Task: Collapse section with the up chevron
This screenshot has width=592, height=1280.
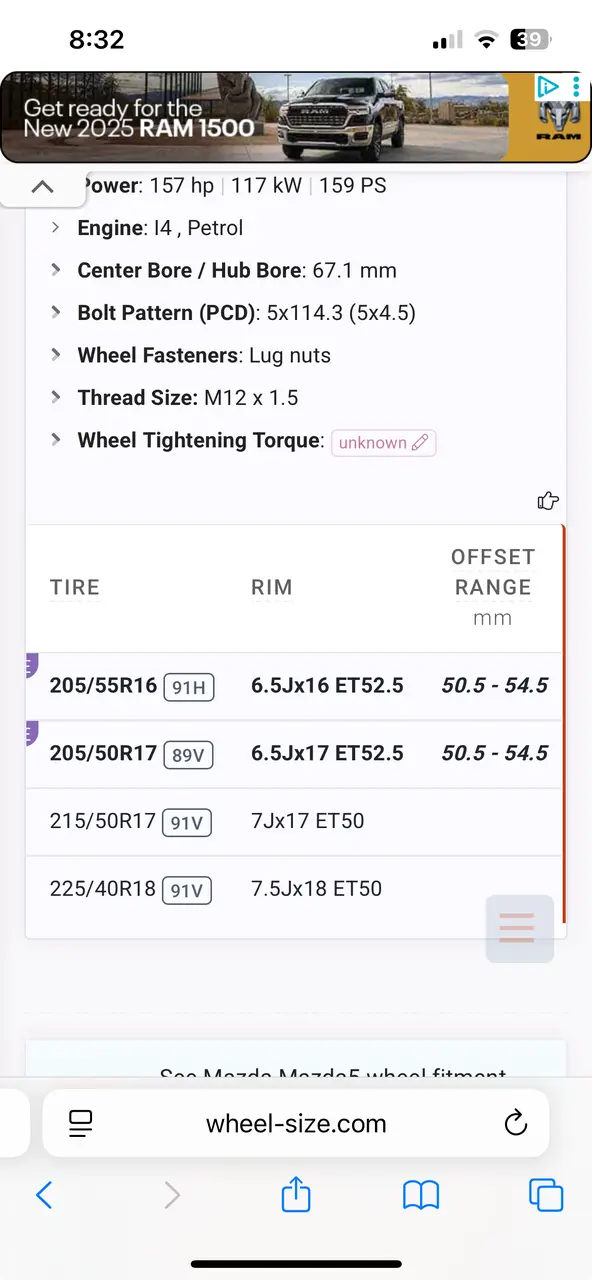Action: (x=42, y=186)
